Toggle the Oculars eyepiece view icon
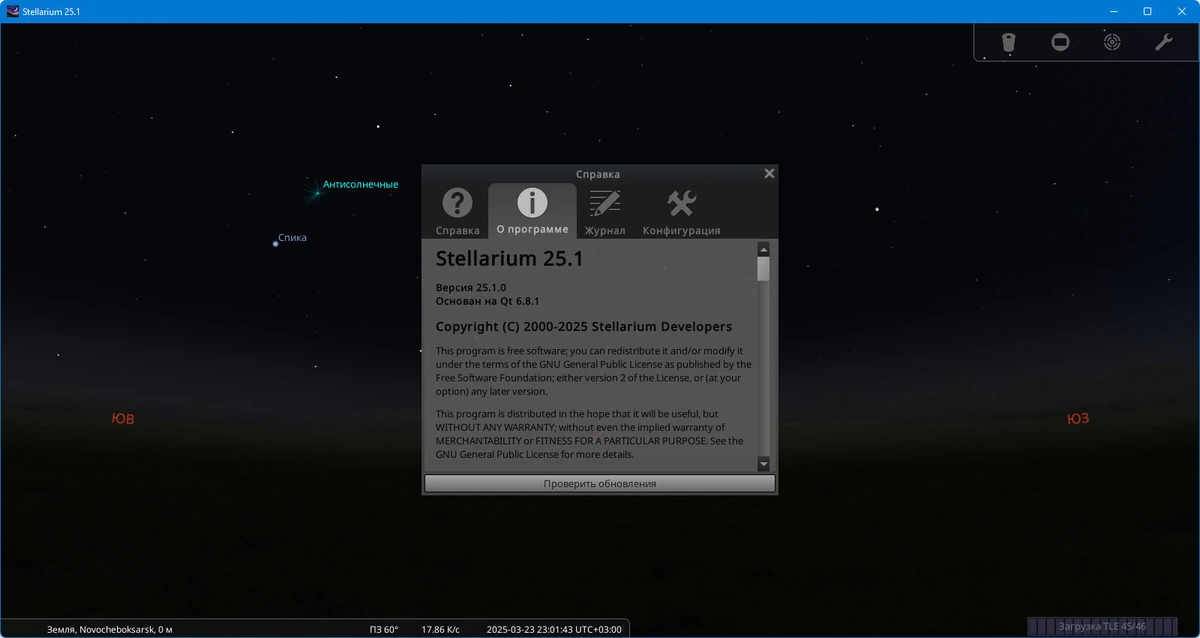This screenshot has width=1200, height=638. pyautogui.click(x=1009, y=42)
